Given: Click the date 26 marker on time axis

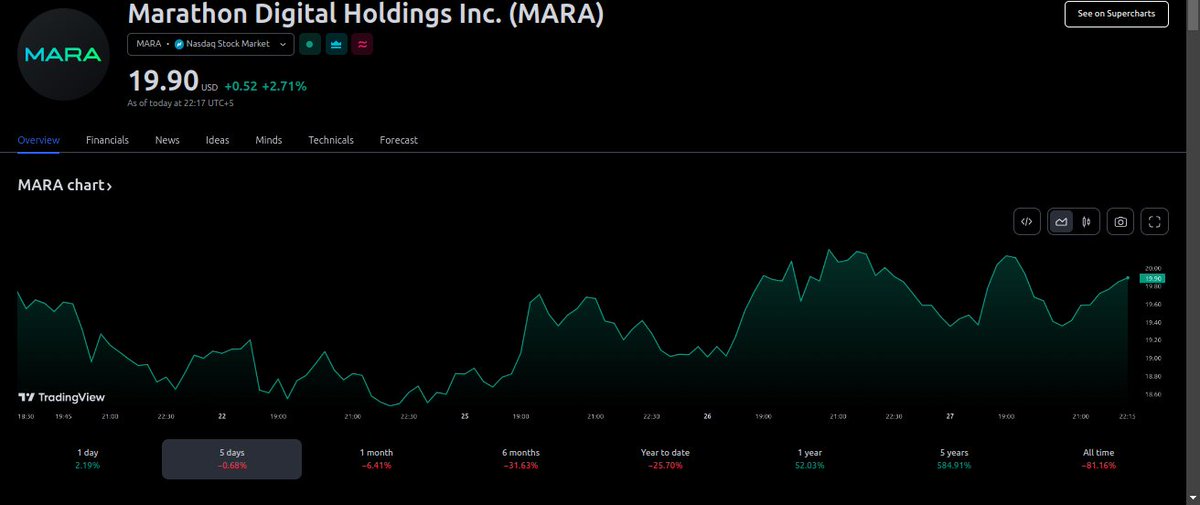Looking at the screenshot, I should (x=707, y=416).
